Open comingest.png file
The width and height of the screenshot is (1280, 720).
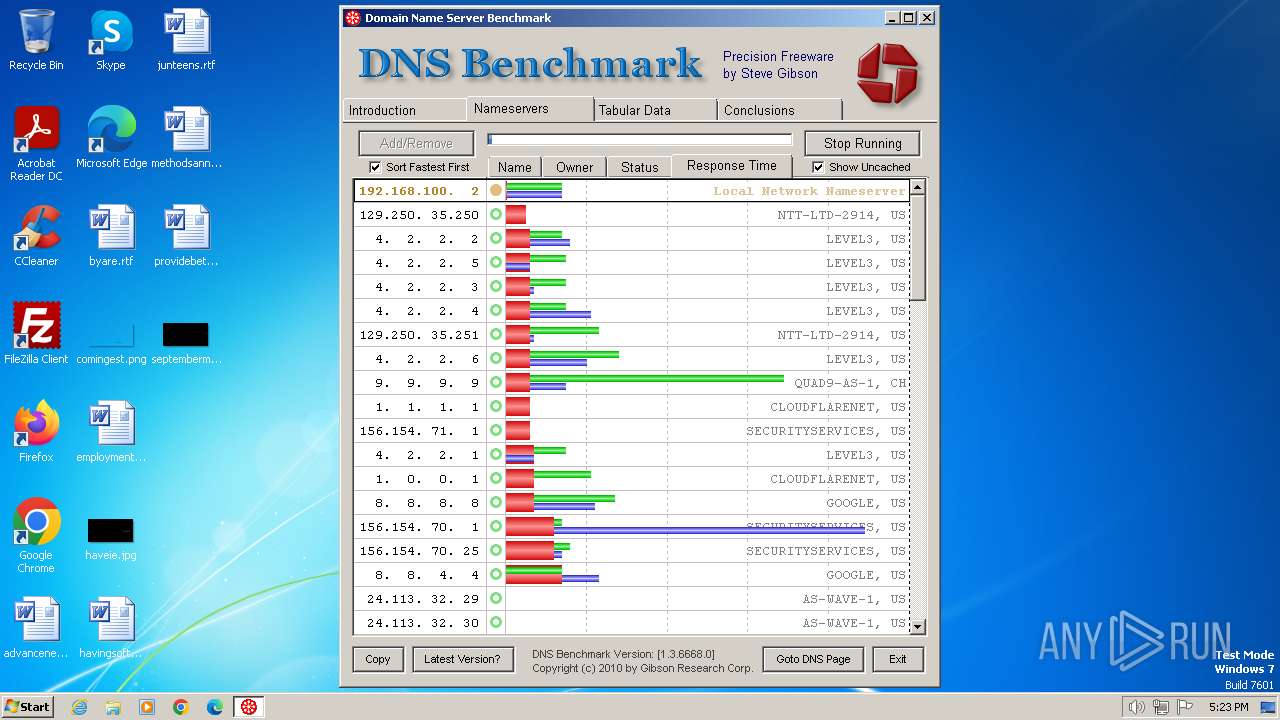point(111,340)
